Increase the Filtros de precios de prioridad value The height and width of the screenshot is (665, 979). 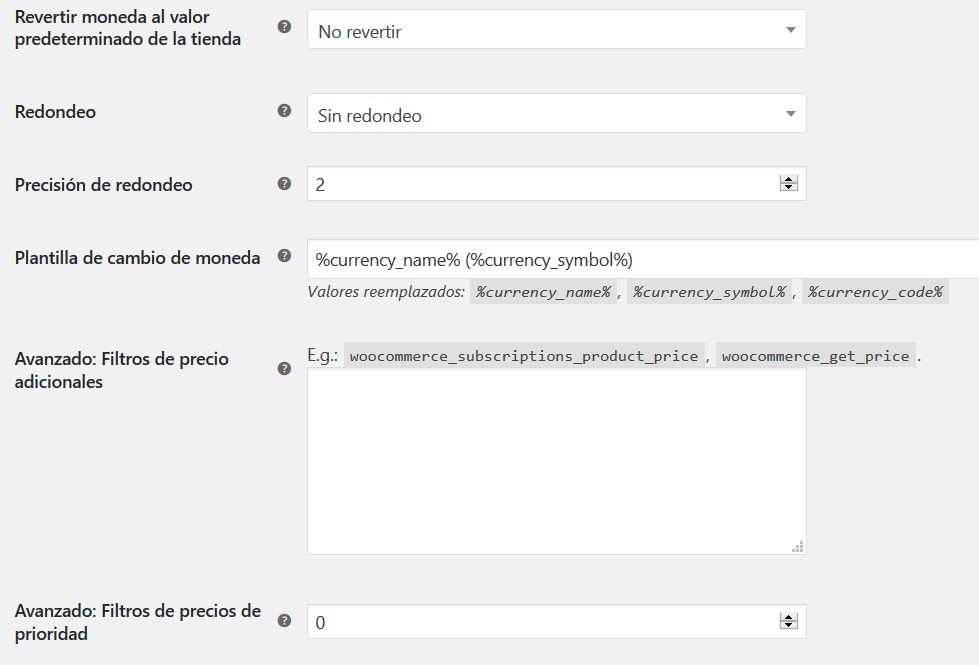pyautogui.click(x=789, y=617)
